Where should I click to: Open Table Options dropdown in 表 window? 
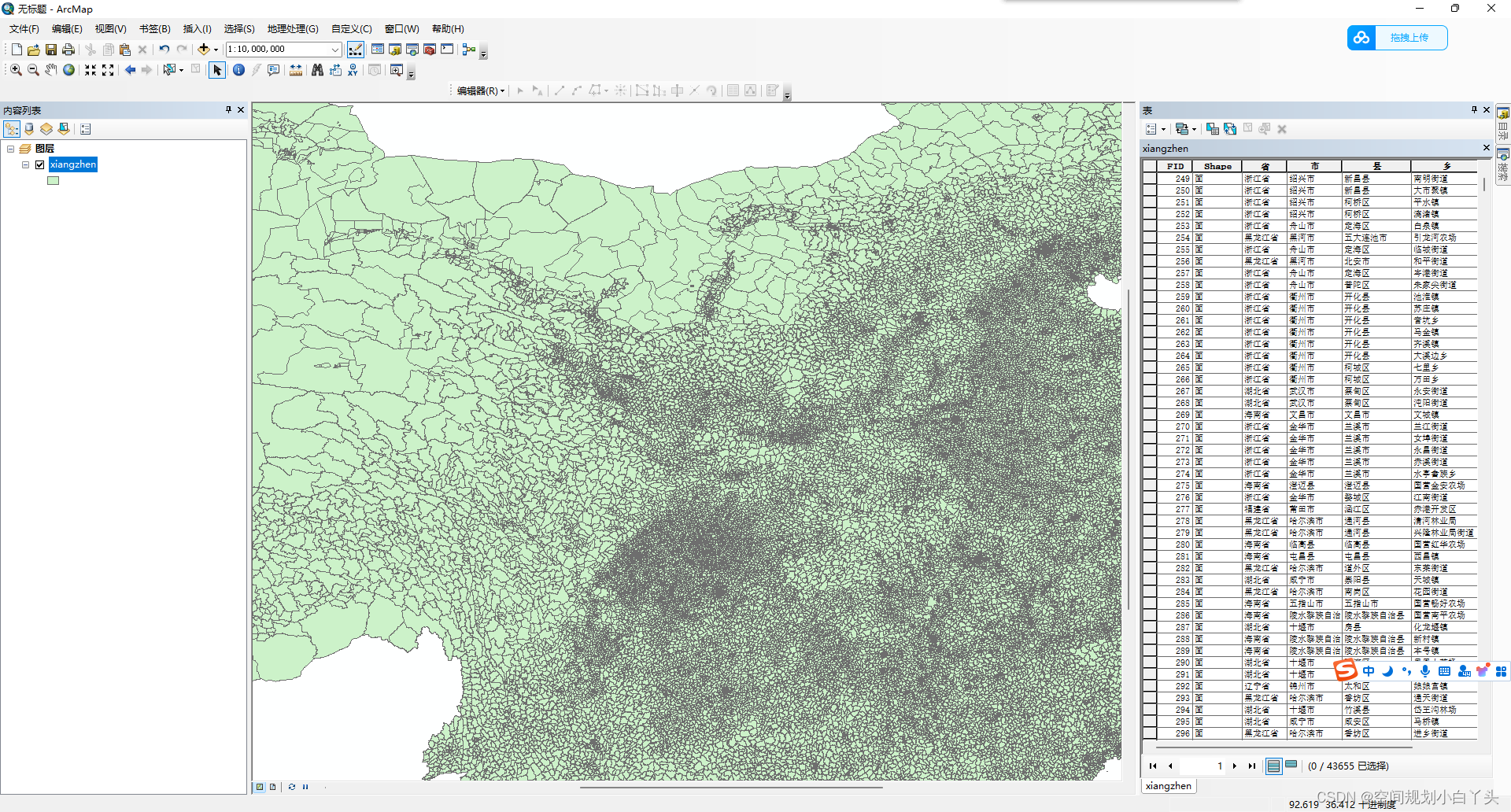click(1155, 129)
